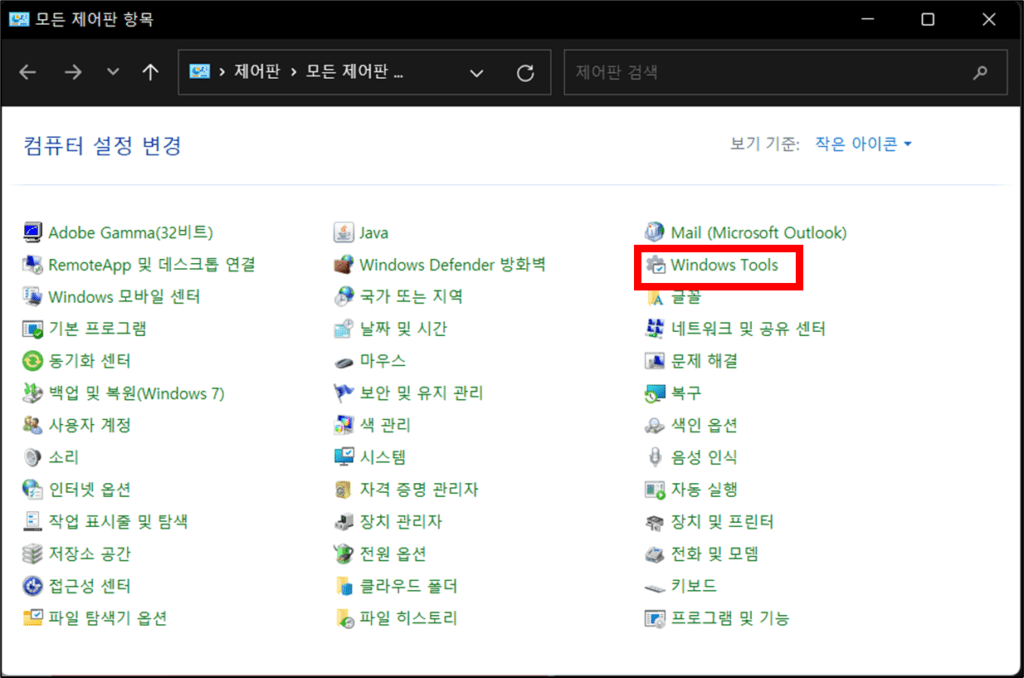The width and height of the screenshot is (1024, 678).
Task: Click the 소리 speaker icon
Action: 32,457
